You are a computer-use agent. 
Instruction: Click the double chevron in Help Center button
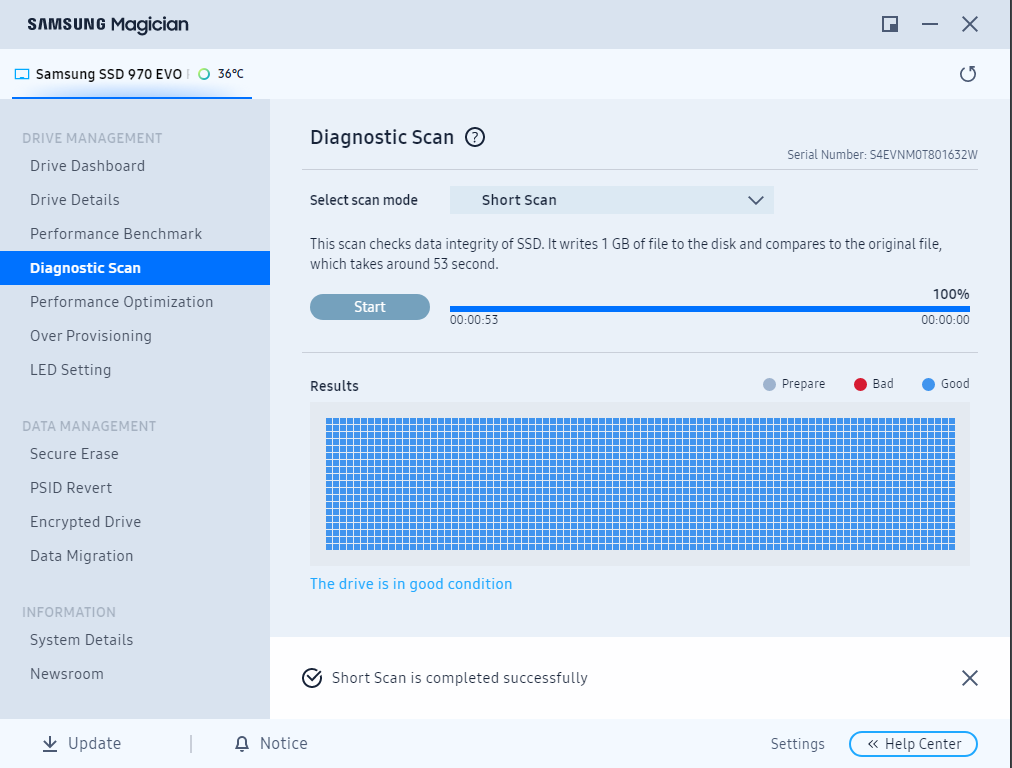[873, 744]
